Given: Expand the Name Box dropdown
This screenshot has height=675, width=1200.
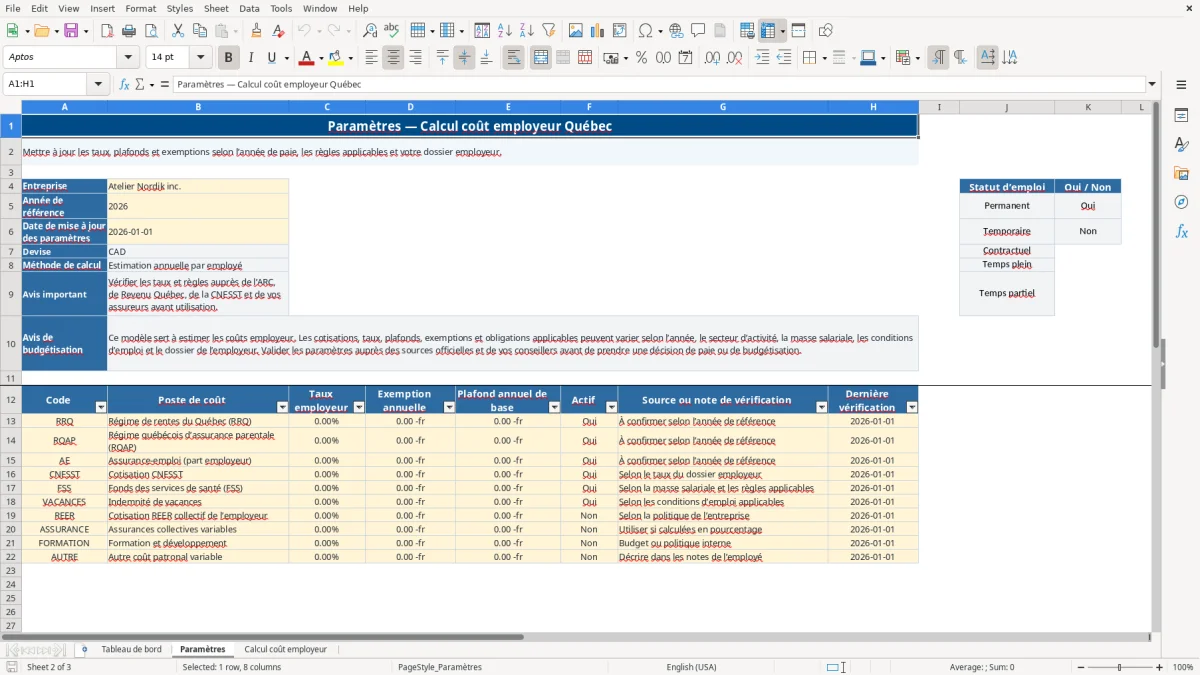Looking at the screenshot, I should point(99,84).
